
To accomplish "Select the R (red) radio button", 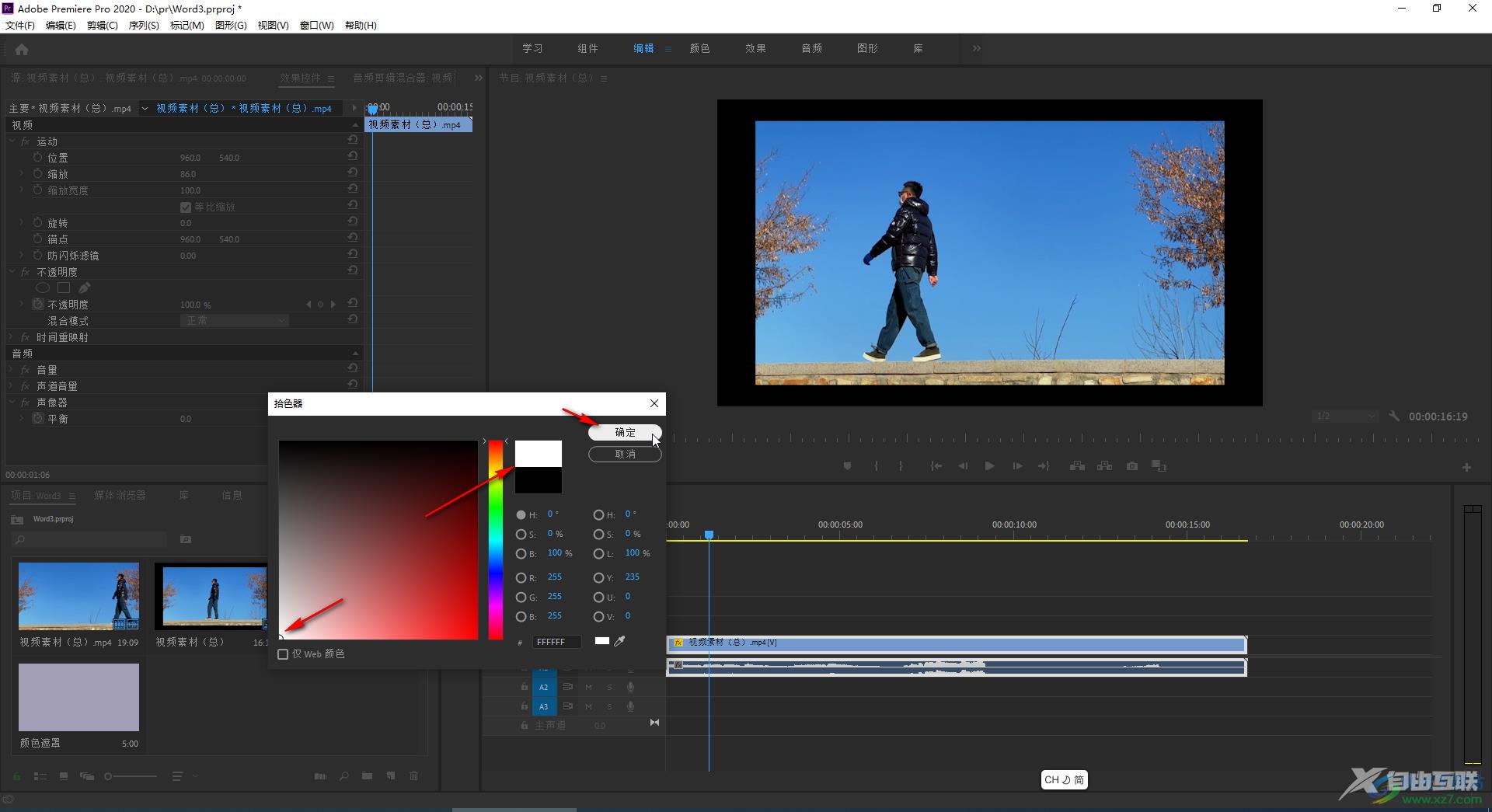I will tap(521, 578).
